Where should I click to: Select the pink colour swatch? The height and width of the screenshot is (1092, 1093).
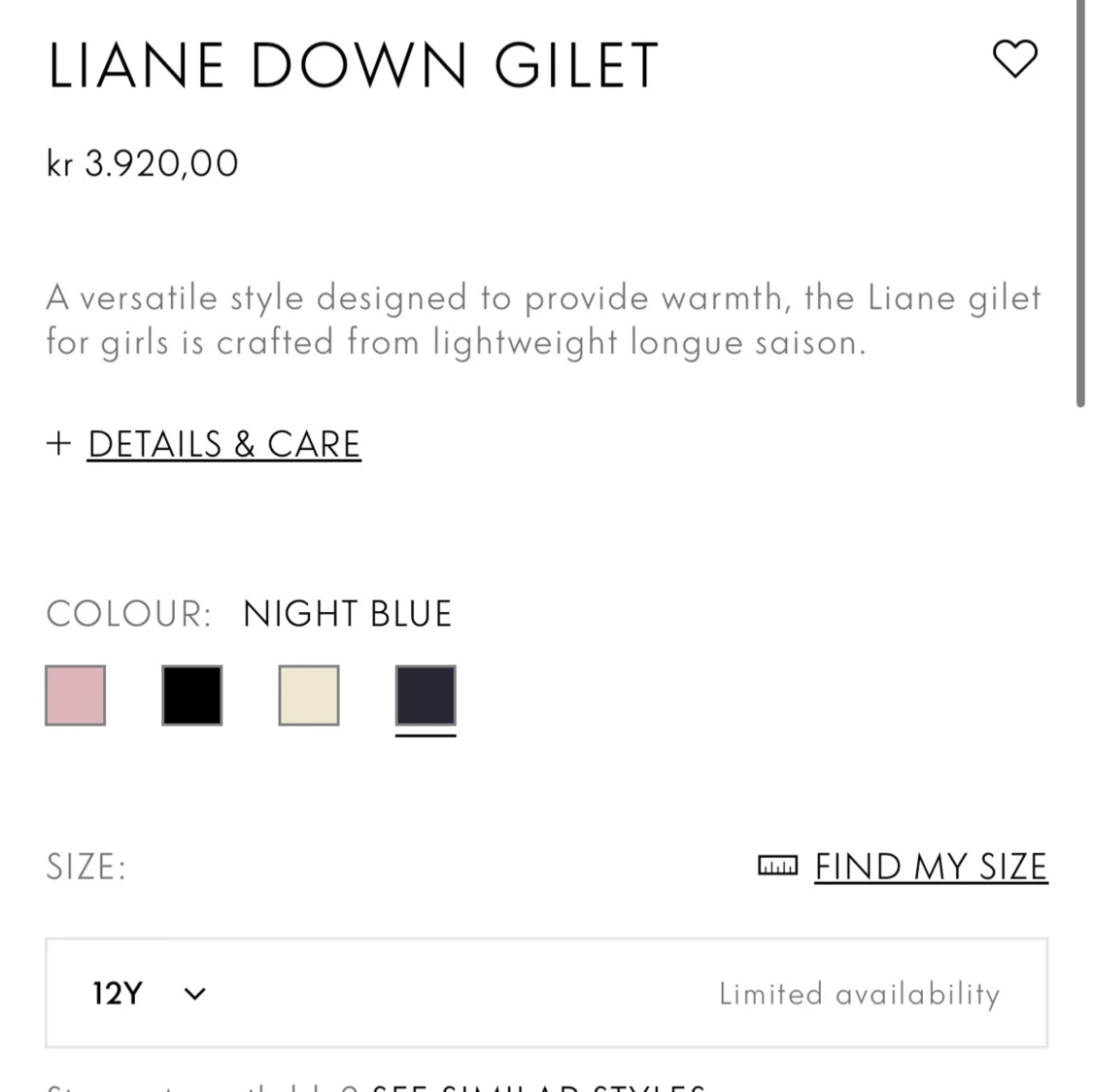pyautogui.click(x=75, y=696)
